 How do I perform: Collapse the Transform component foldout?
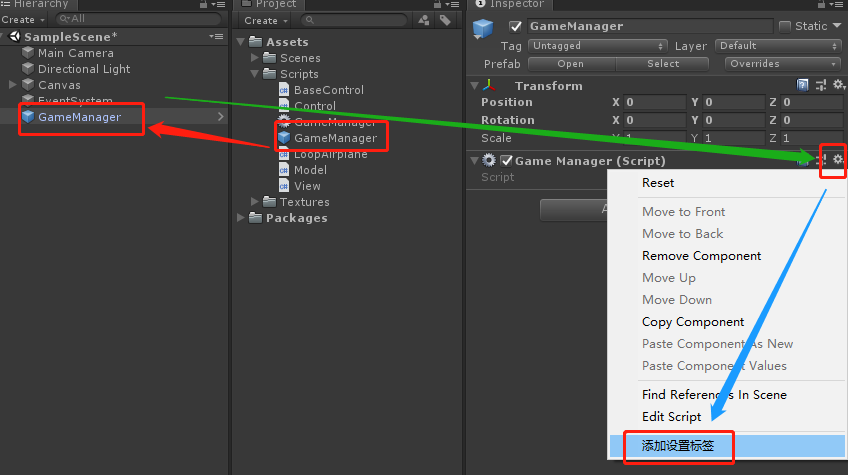[x=474, y=85]
